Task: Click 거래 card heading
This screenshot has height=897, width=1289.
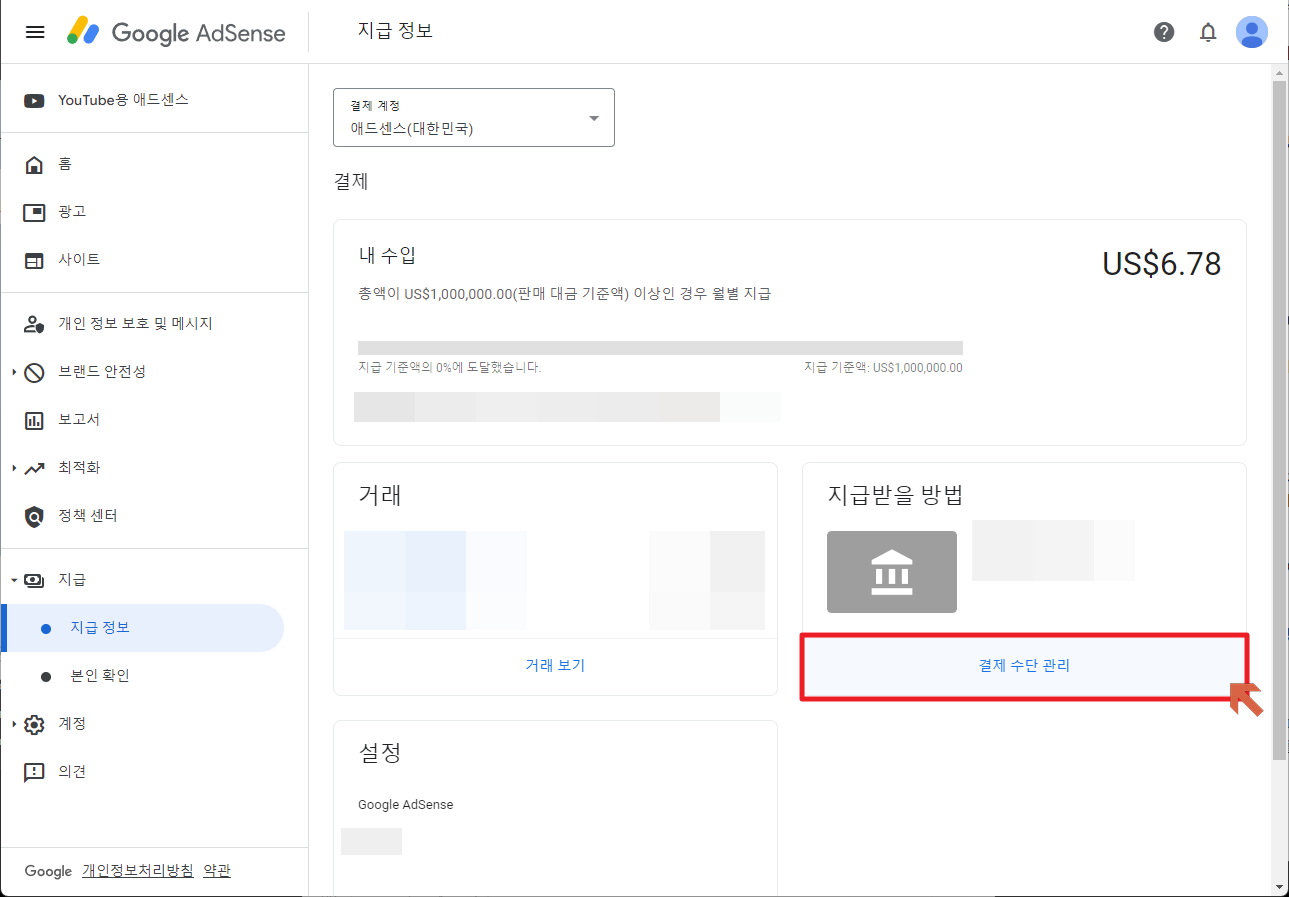Action: click(380, 494)
